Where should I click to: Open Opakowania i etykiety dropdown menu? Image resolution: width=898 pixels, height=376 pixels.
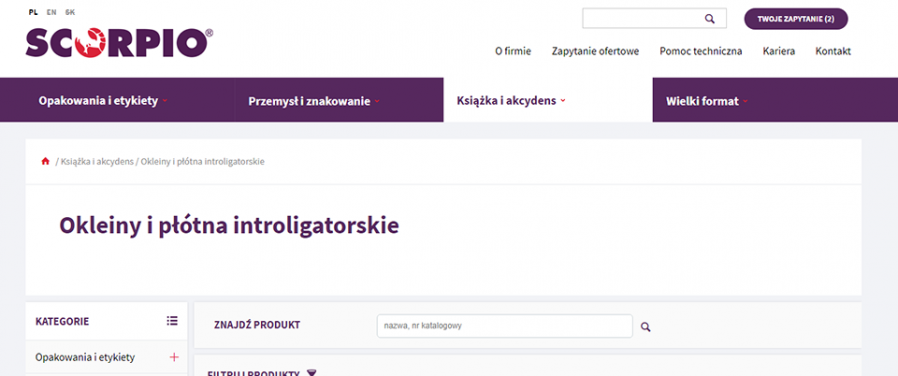coord(103,101)
